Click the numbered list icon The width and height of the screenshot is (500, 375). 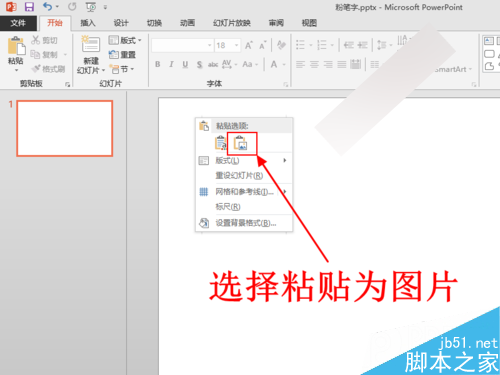[x=322, y=45]
